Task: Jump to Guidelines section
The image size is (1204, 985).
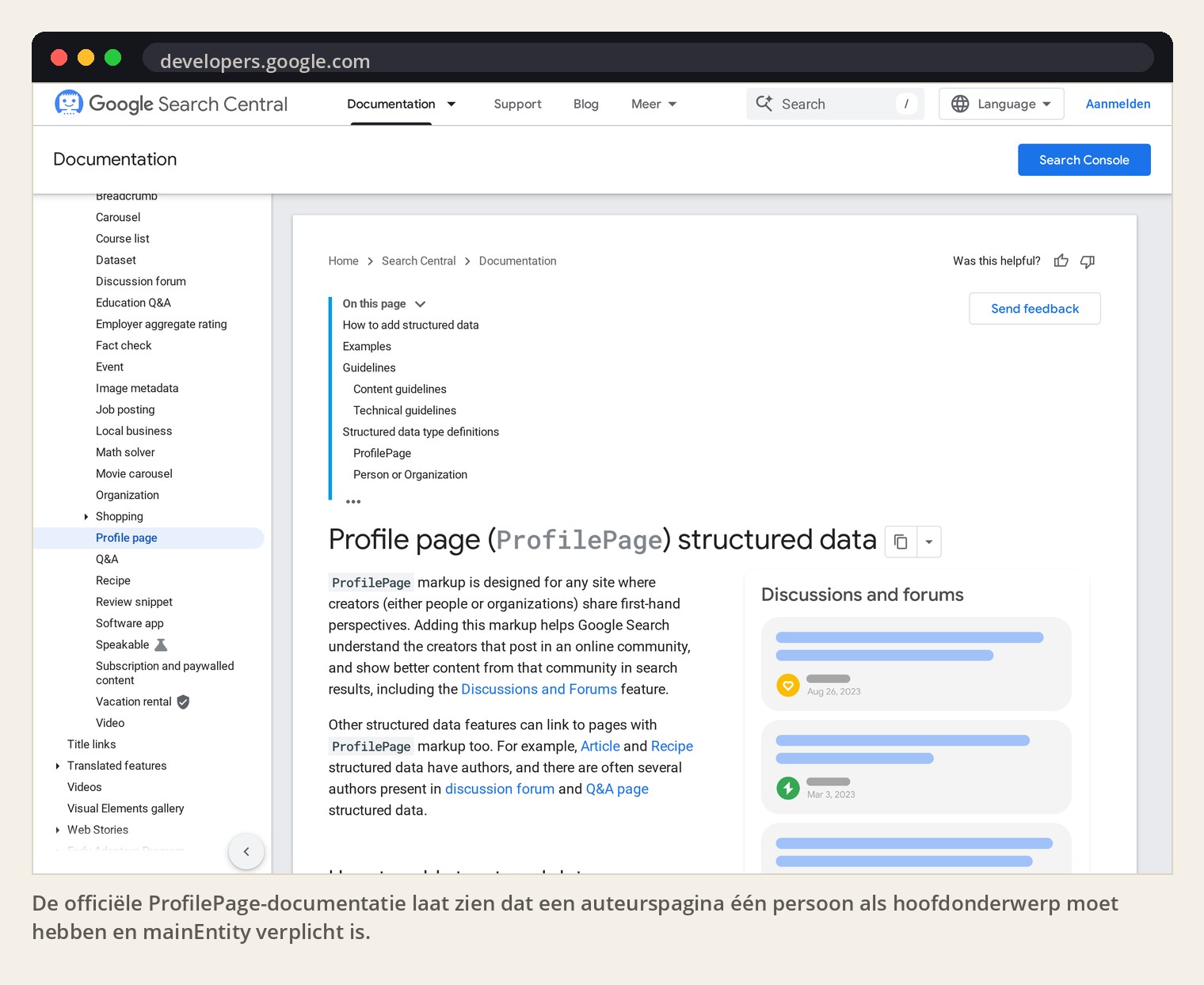Action: 369,367
